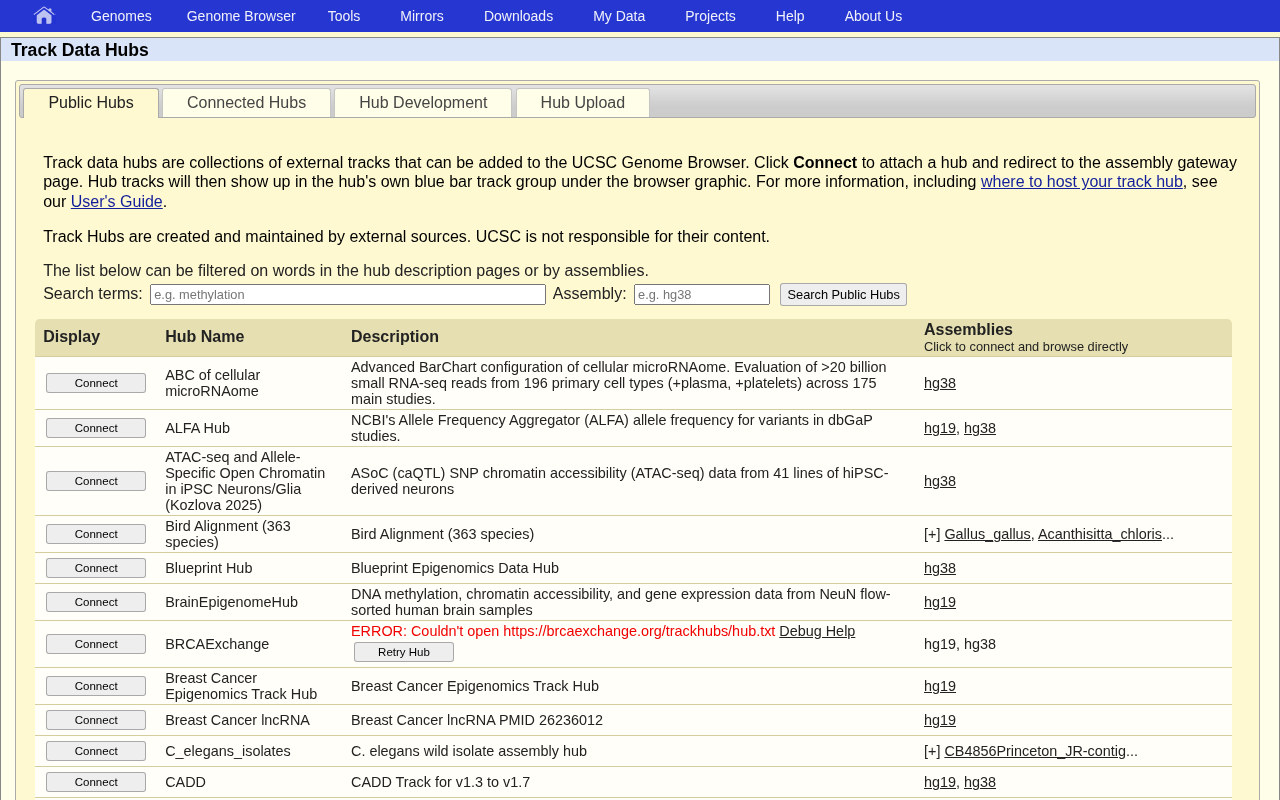Open the Acanthisitta_chloris assembly link
1280x800 pixels.
pos(1100,534)
